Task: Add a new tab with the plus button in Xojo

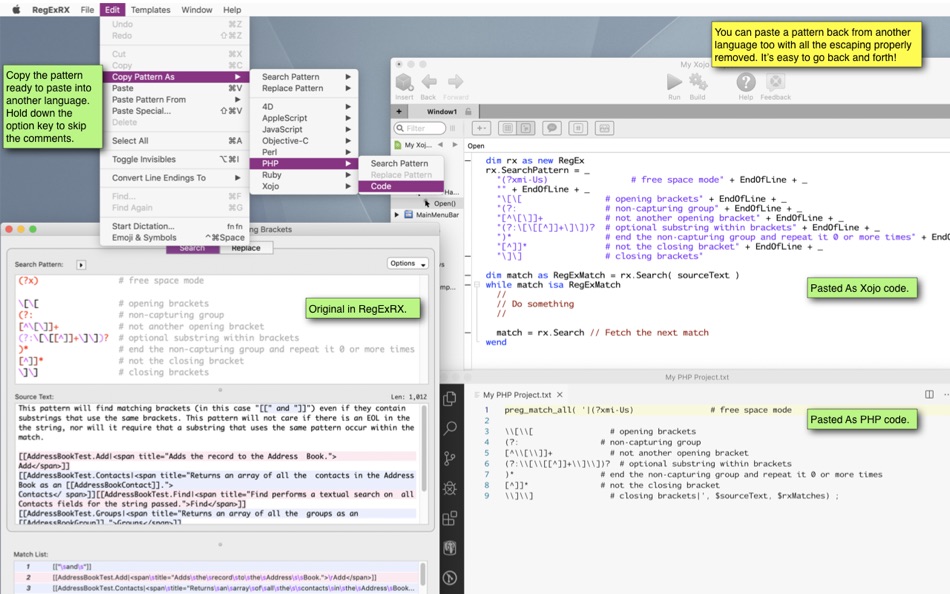Action: click(399, 112)
